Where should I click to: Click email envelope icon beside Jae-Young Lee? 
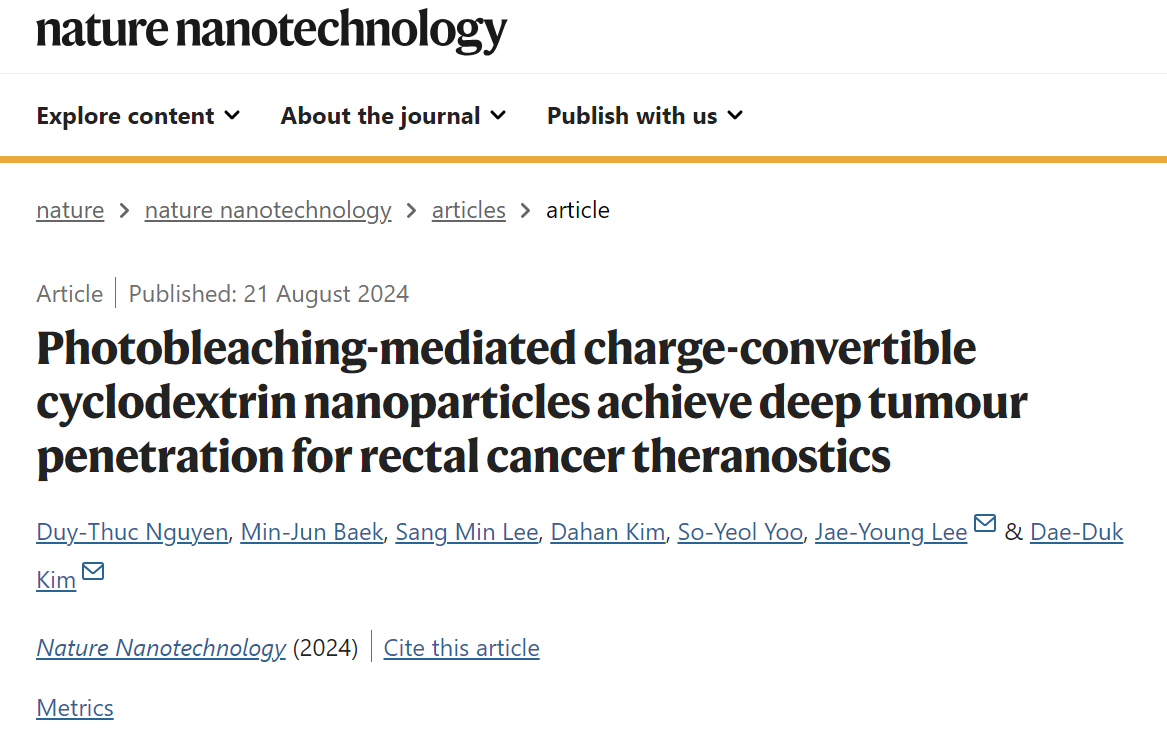pos(985,523)
